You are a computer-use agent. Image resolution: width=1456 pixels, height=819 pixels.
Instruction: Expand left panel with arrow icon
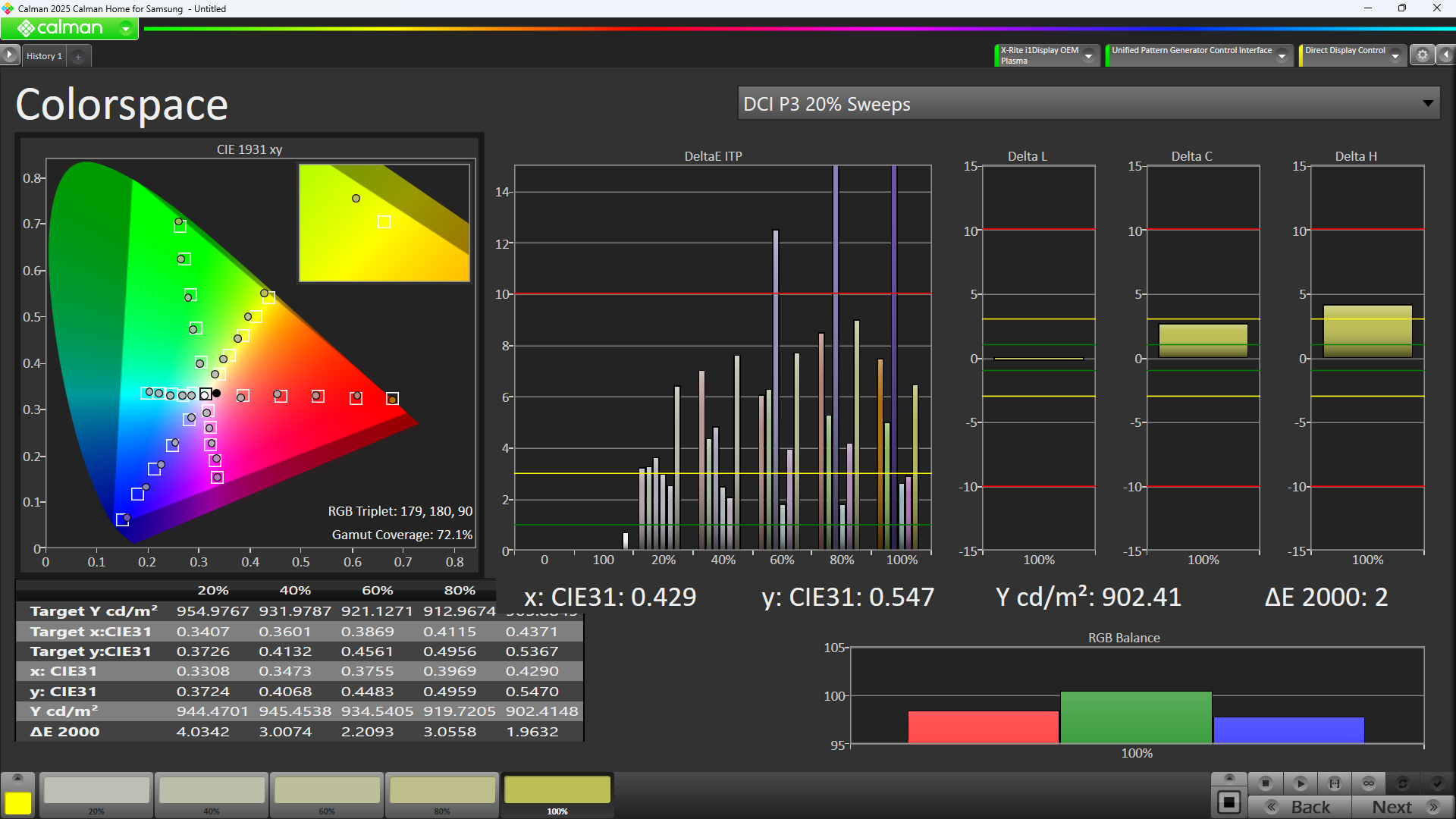pos(9,55)
